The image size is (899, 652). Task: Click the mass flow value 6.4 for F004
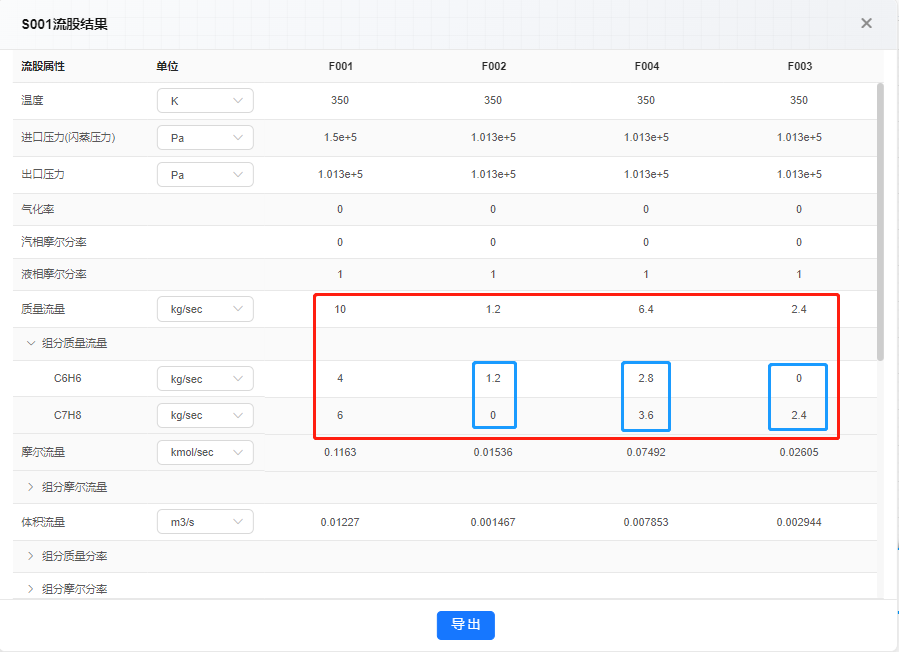click(646, 309)
